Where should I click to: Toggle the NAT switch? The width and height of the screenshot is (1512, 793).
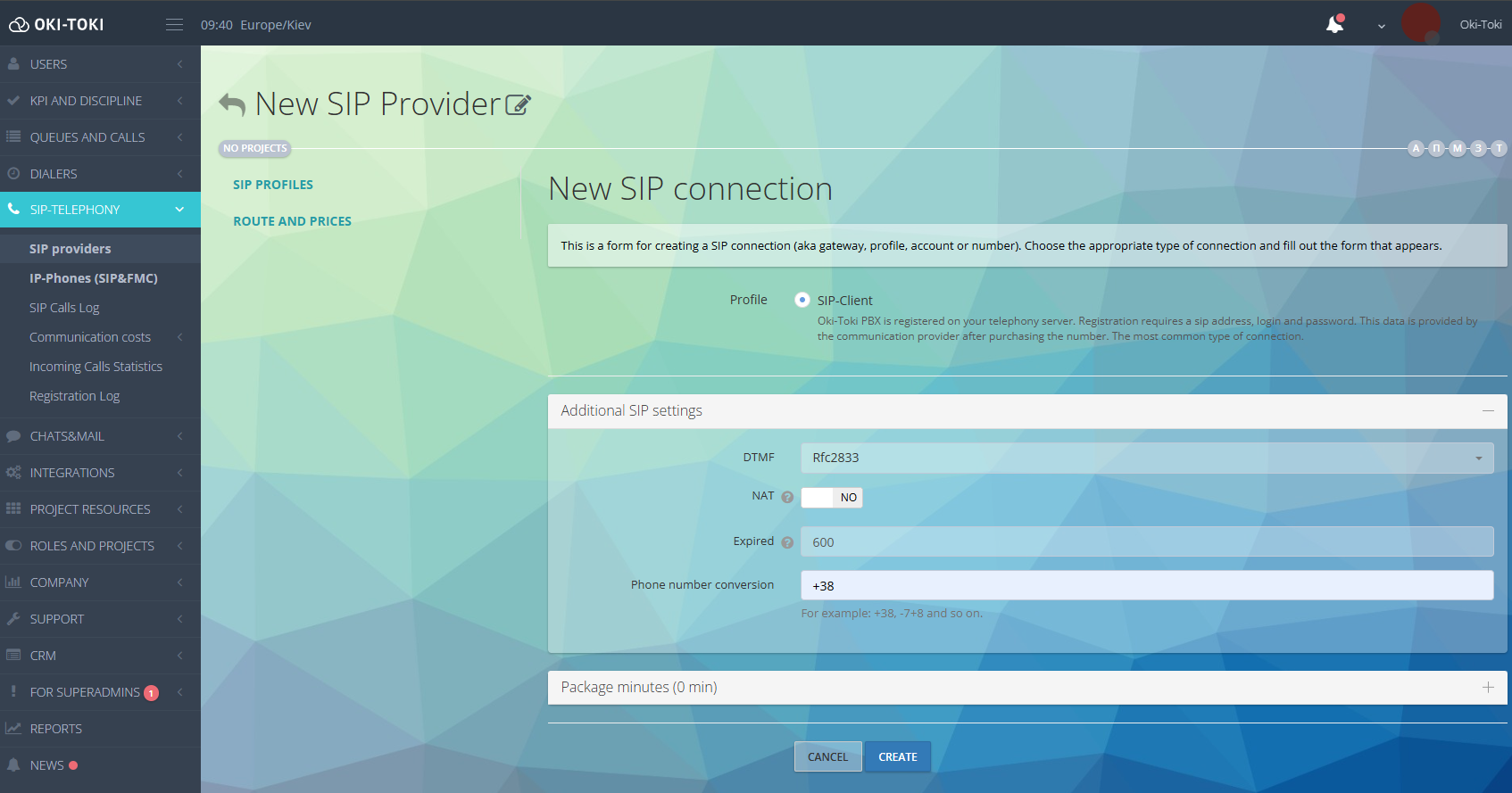pos(831,498)
